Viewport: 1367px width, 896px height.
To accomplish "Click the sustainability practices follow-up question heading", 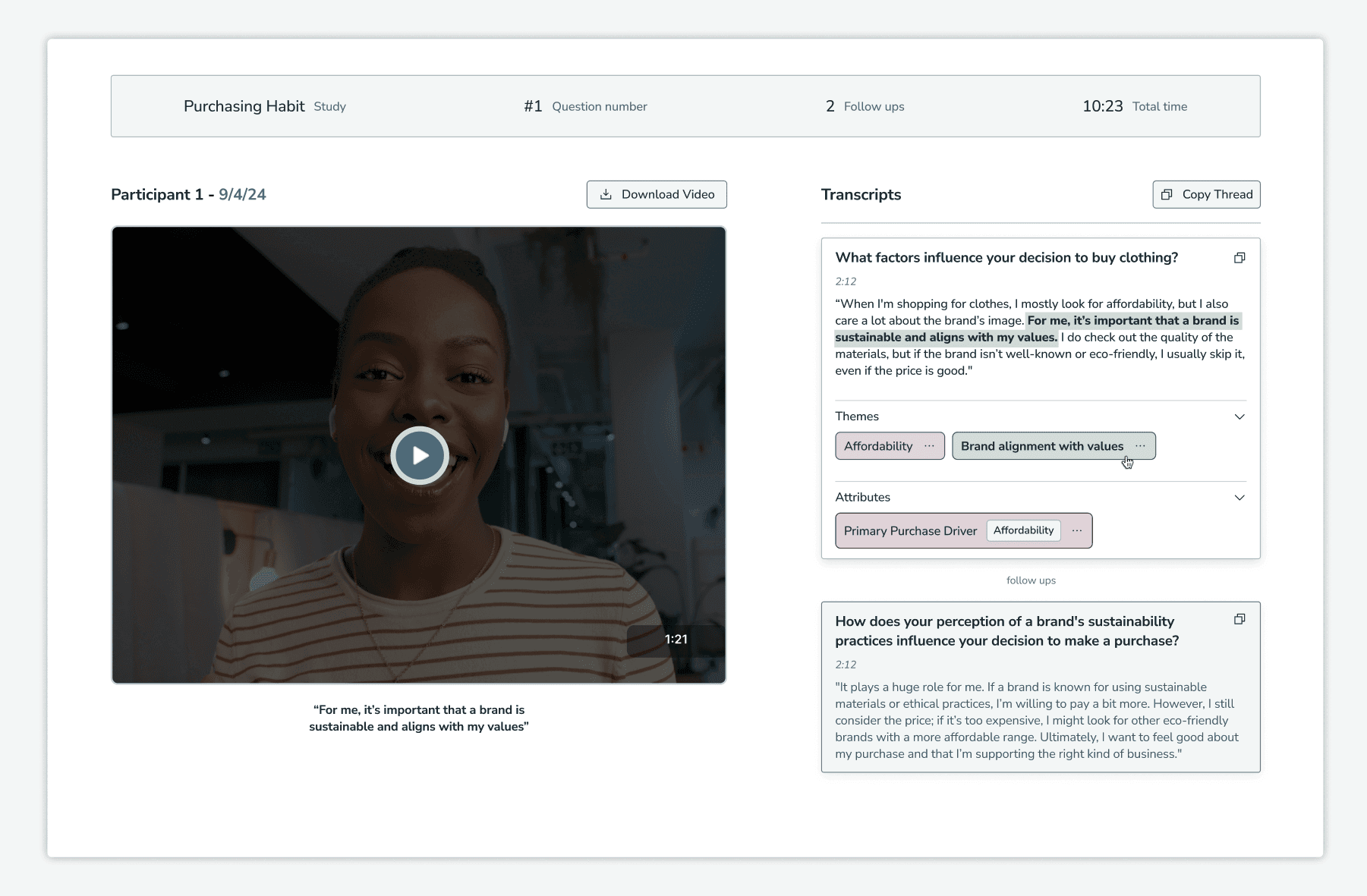I will tap(1006, 631).
